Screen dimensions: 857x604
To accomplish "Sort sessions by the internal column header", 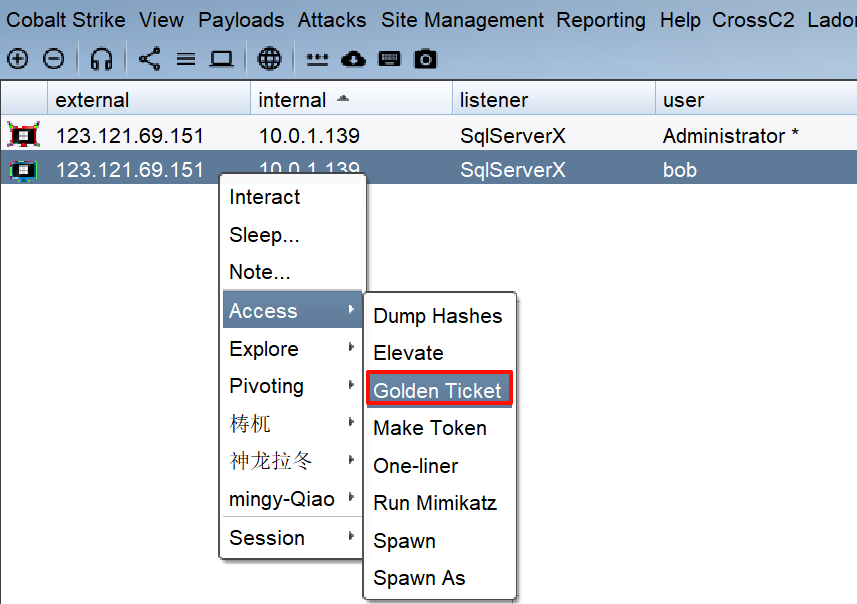I will point(292,100).
